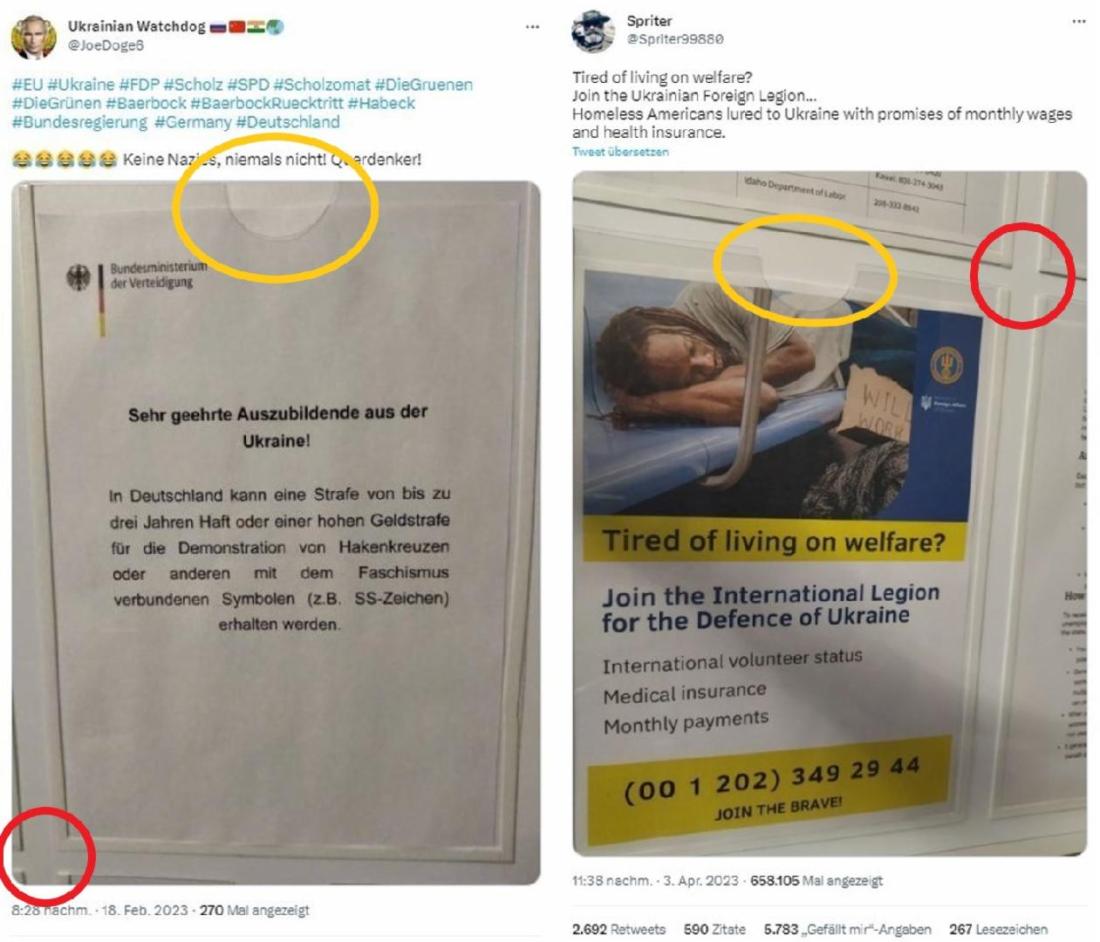The height and width of the screenshot is (942, 1100).
Task: Open the Bundesministerium letter image
Action: (276, 532)
